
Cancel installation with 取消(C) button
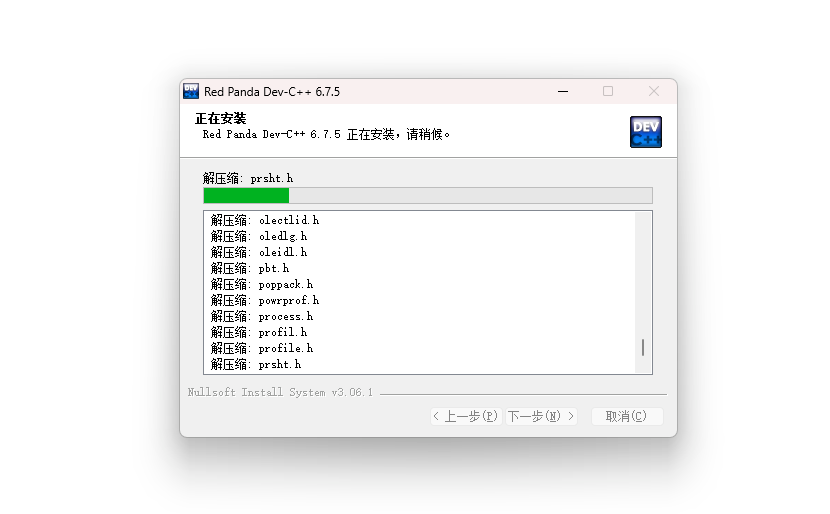[x=626, y=416]
